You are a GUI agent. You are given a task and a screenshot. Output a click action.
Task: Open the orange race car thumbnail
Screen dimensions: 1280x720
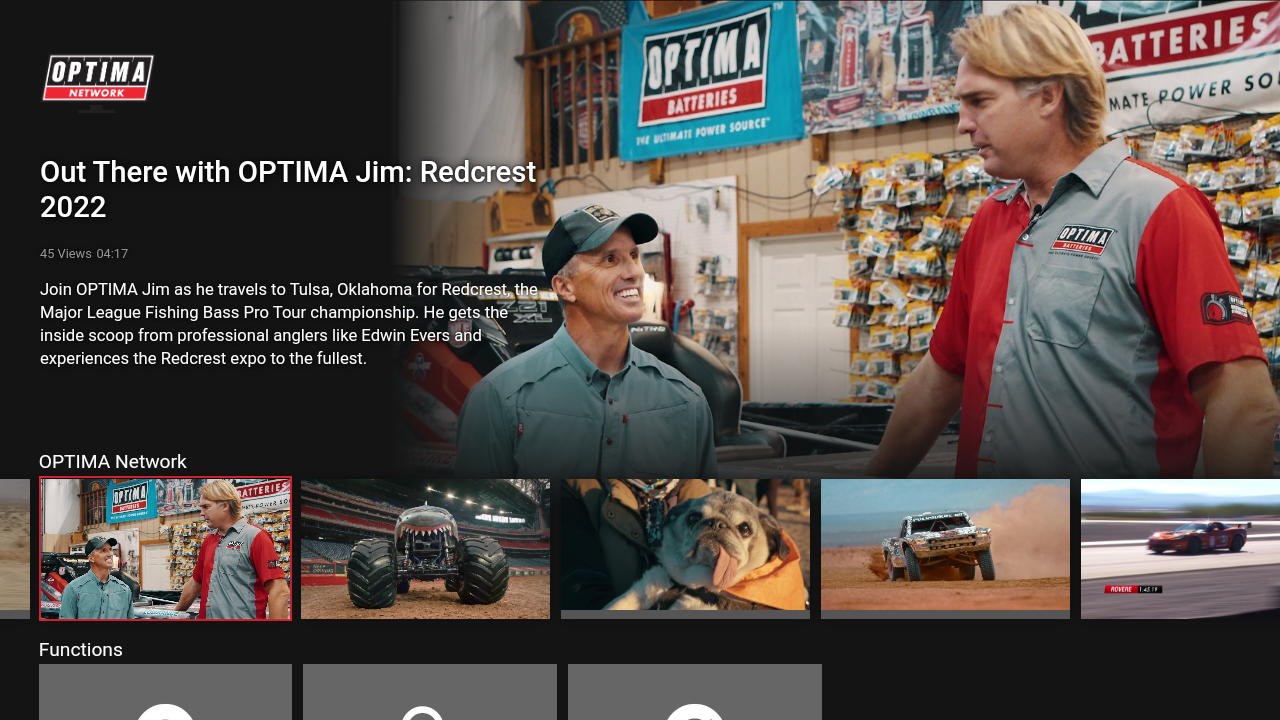tap(1180, 549)
